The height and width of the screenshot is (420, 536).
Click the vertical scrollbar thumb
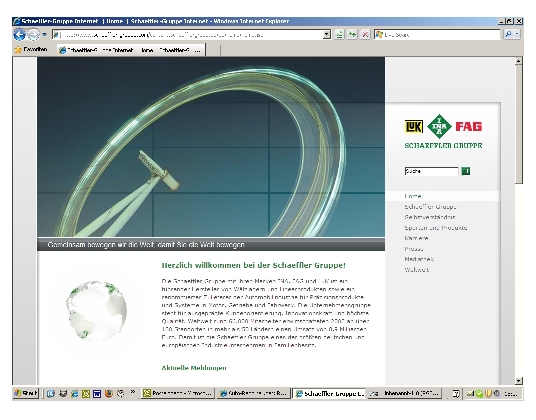pyautogui.click(x=519, y=125)
